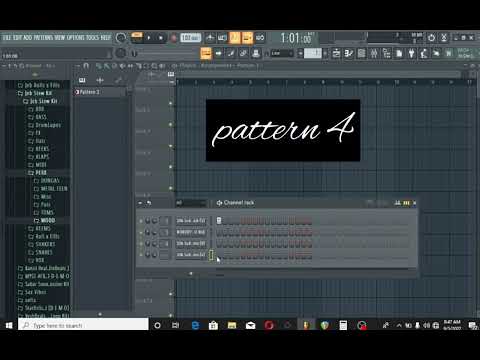Enable auto scrolling arrow icon
The width and height of the screenshot is (480, 360).
[x=219, y=53]
